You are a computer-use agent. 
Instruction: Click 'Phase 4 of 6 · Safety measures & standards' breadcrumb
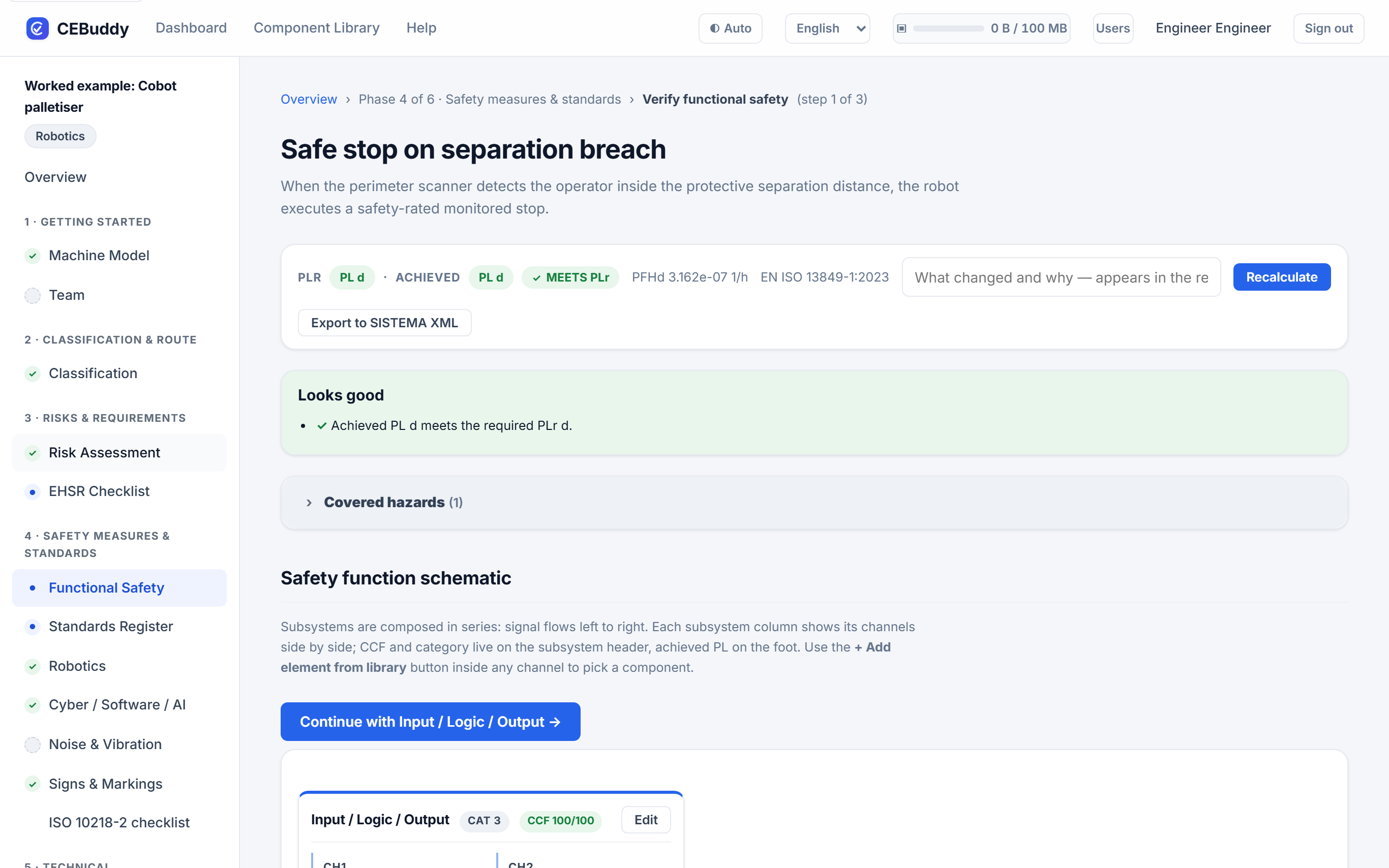click(x=490, y=99)
